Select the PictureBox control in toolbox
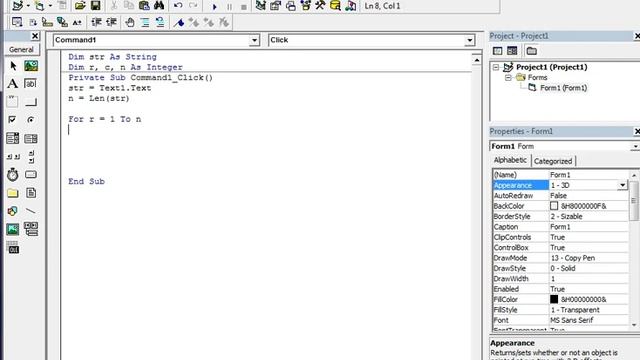Viewport: 640px width, 360px height. [31, 65]
